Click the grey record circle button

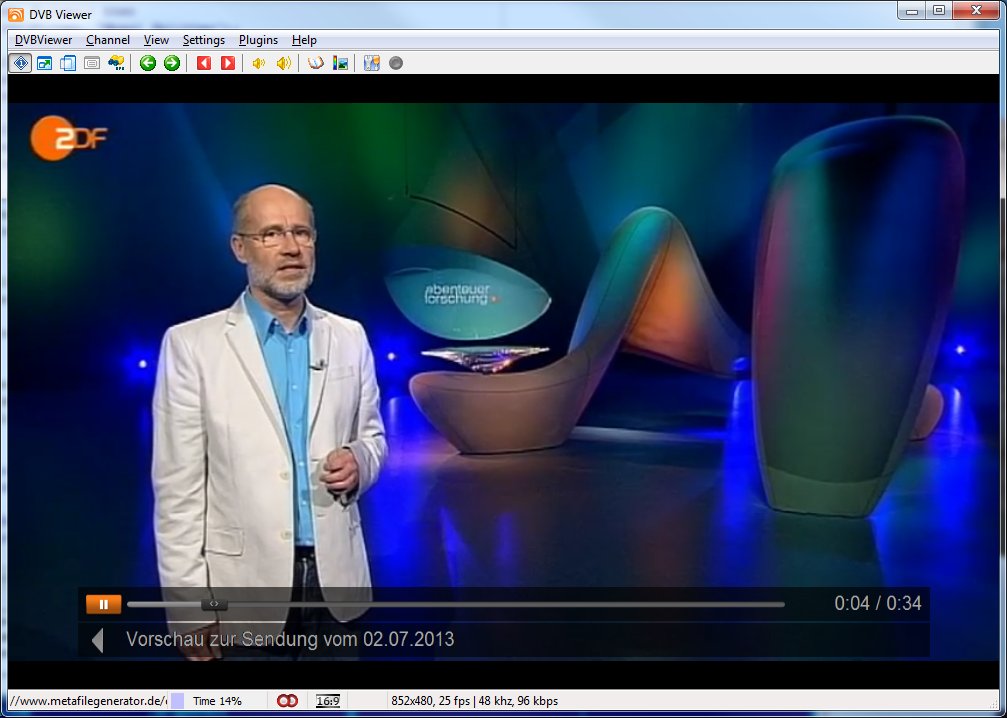tap(396, 63)
